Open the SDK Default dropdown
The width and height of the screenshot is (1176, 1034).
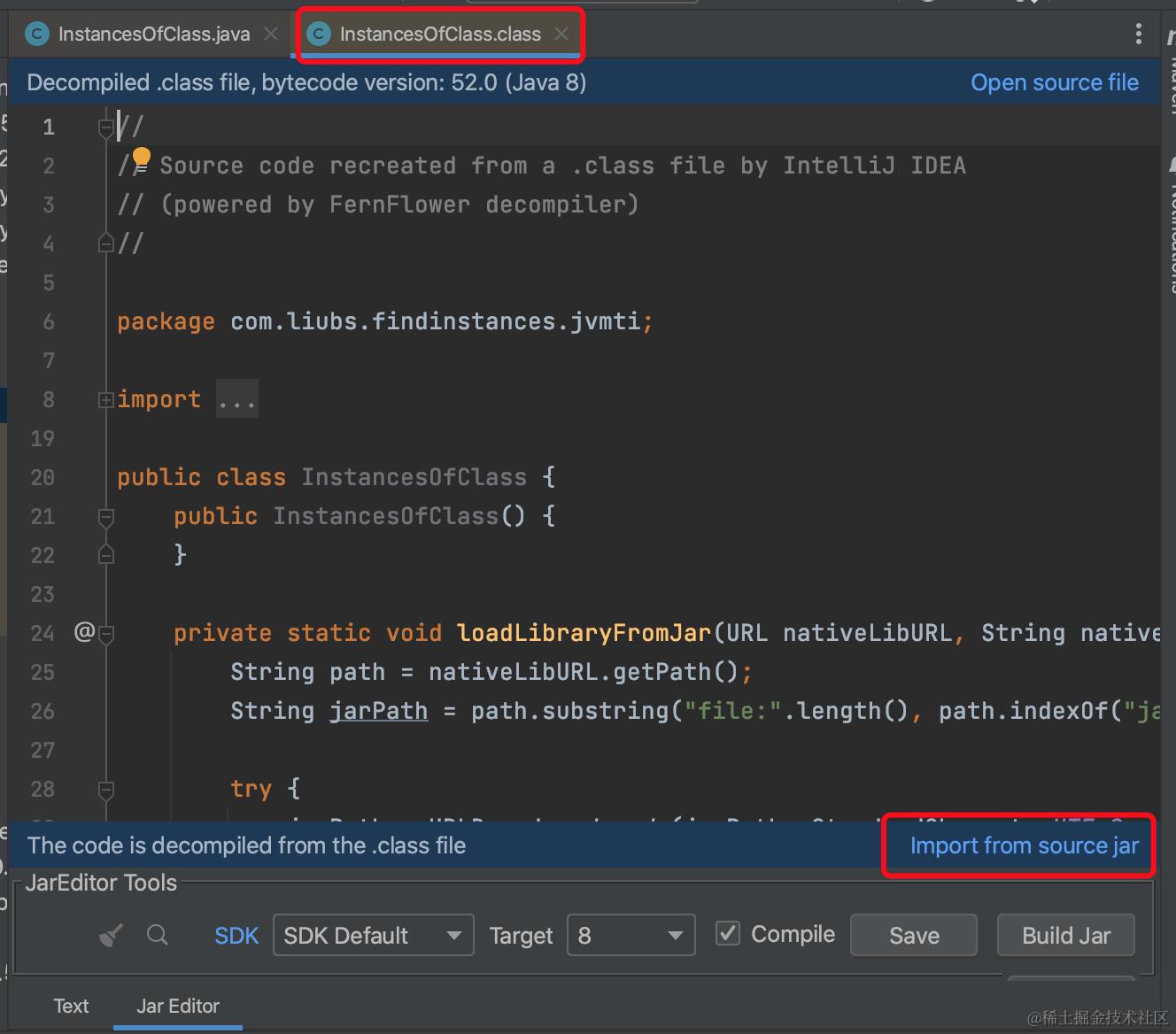click(x=374, y=936)
